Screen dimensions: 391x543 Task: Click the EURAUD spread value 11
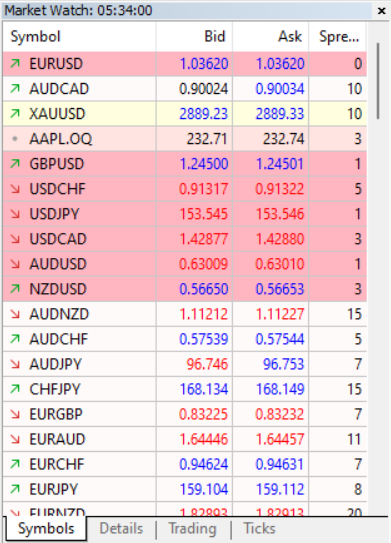[354, 439]
